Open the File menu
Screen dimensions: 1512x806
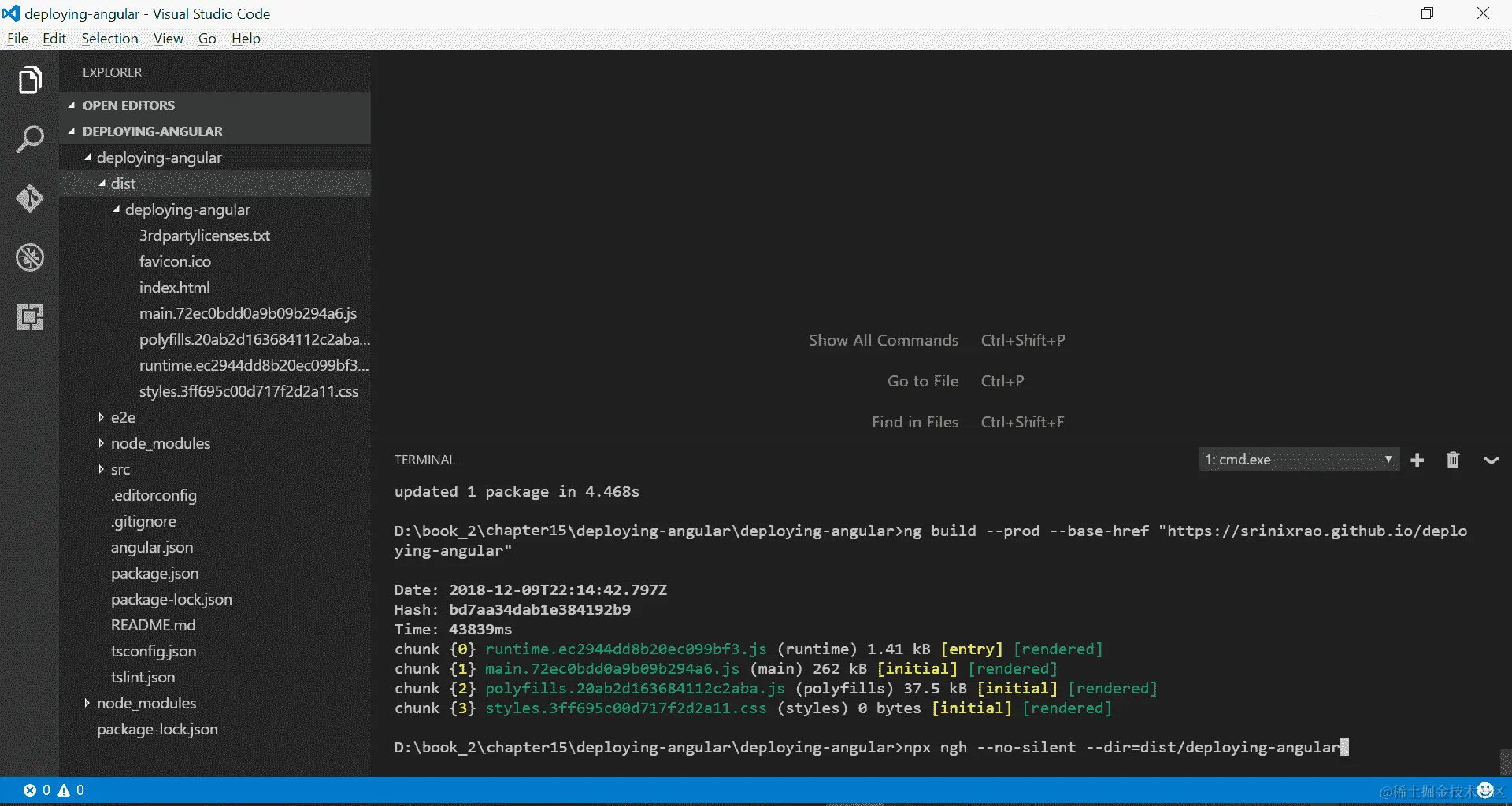(x=17, y=39)
